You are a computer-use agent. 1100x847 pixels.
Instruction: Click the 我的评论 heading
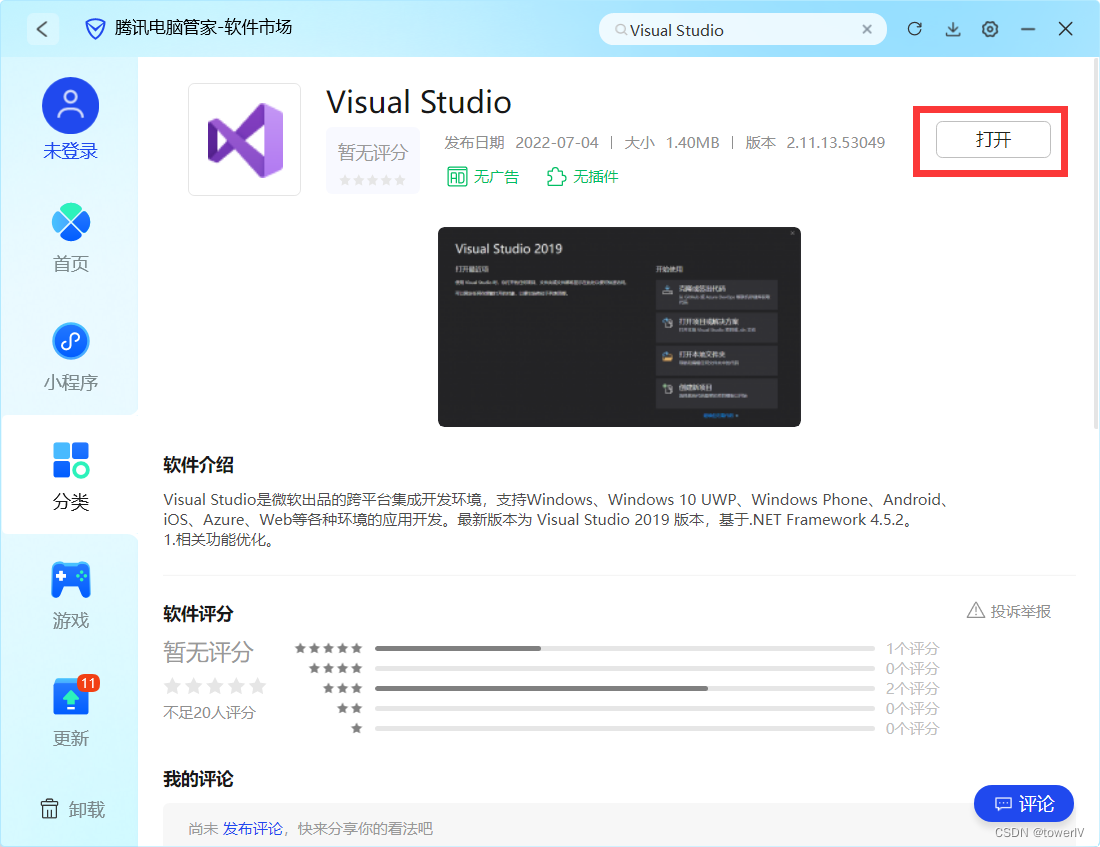[199, 779]
